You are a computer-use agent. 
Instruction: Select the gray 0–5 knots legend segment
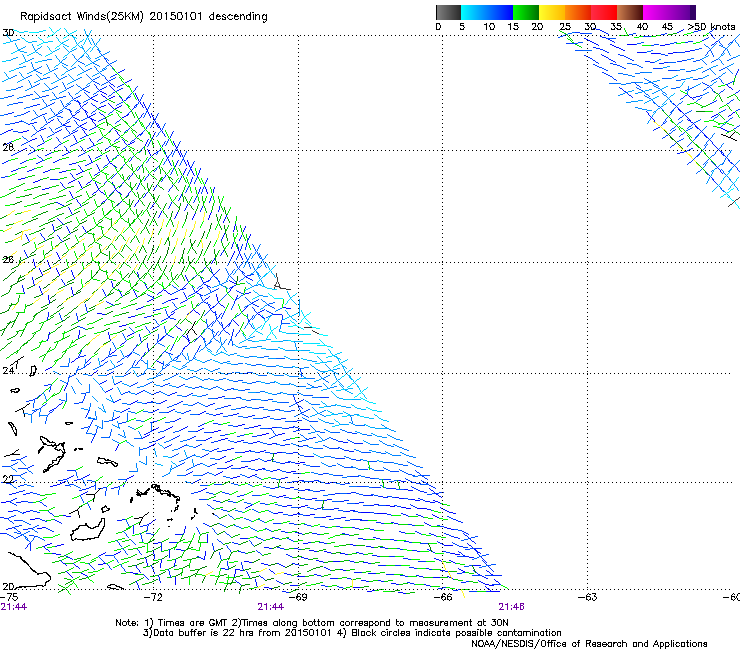(x=448, y=12)
